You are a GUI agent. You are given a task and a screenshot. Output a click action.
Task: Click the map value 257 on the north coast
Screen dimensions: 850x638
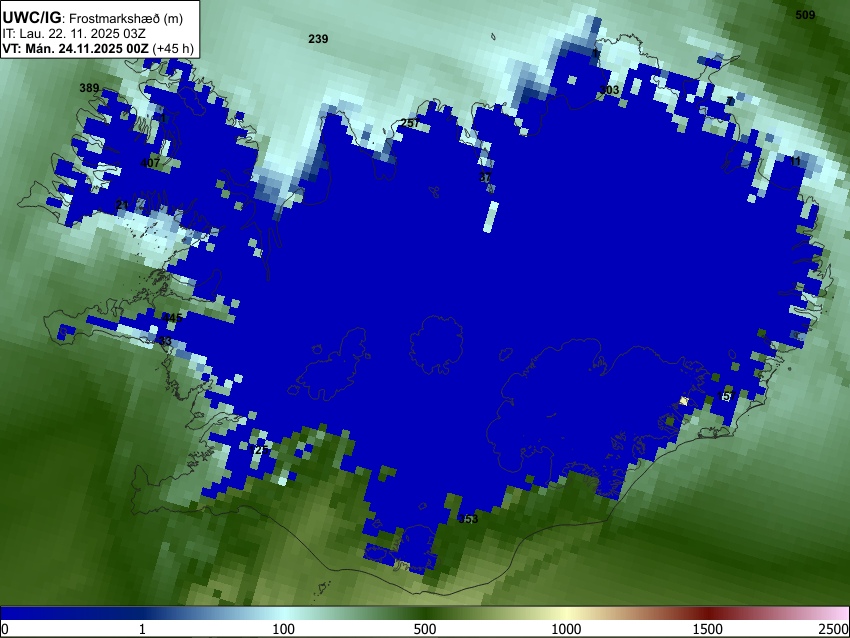(410, 123)
